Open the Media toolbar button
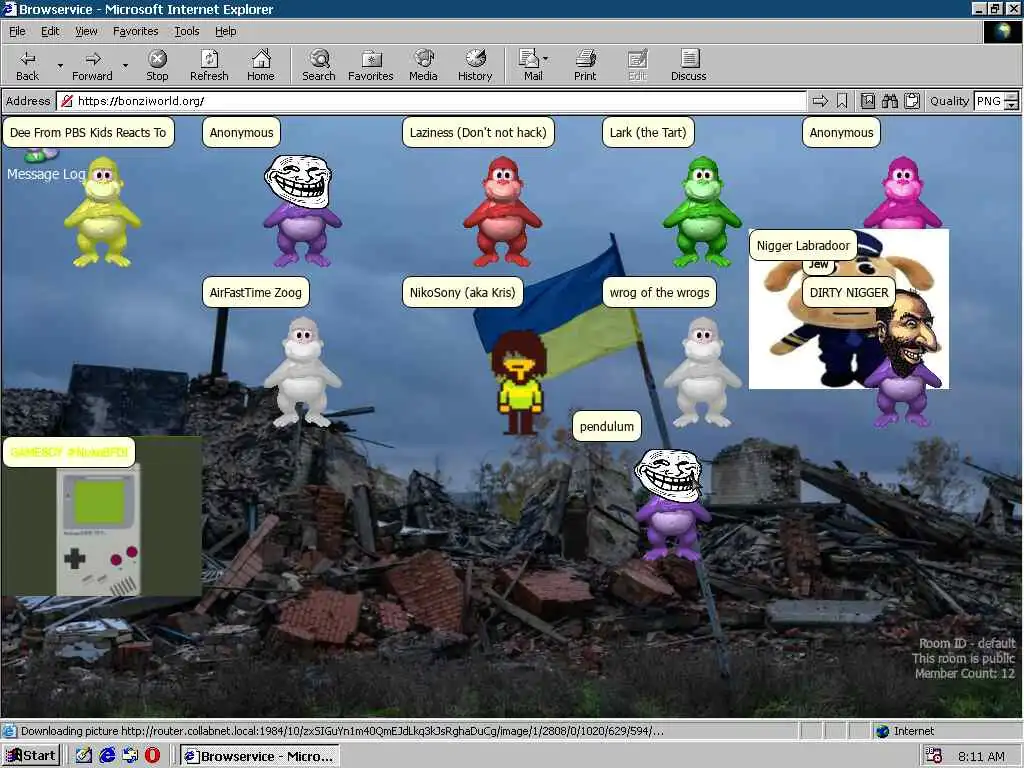The height and width of the screenshot is (768, 1024). 423,65
